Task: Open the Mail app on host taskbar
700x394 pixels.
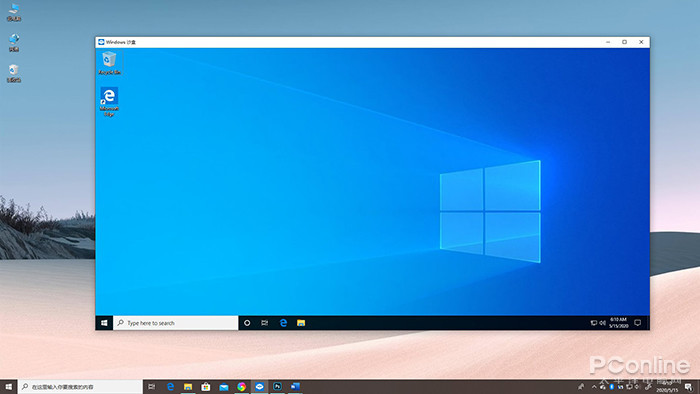Action: (224, 386)
